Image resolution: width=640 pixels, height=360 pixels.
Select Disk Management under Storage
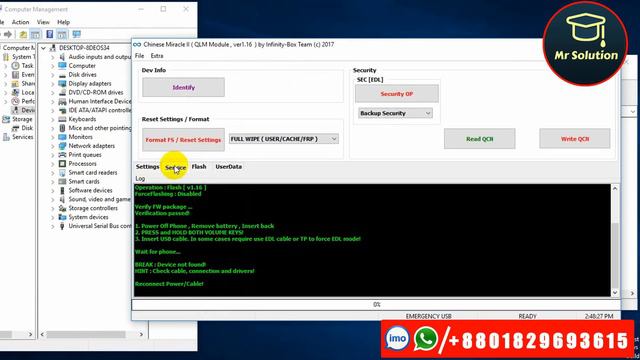[x=27, y=128]
